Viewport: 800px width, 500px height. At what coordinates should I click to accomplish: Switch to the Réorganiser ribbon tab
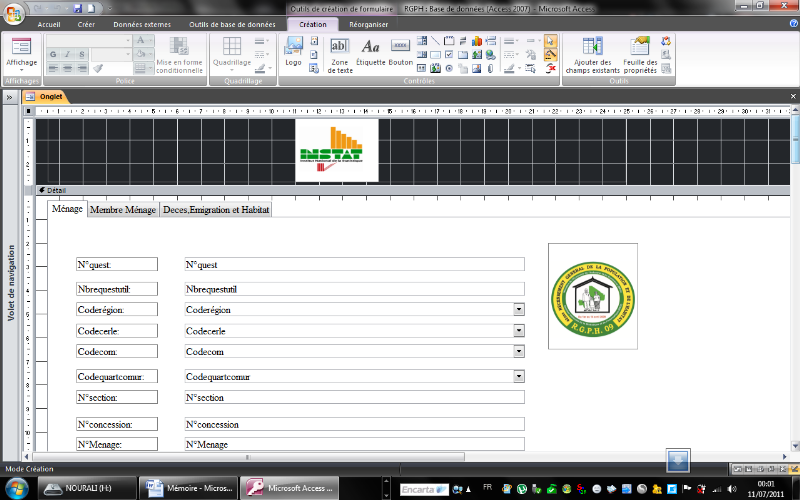click(x=368, y=24)
